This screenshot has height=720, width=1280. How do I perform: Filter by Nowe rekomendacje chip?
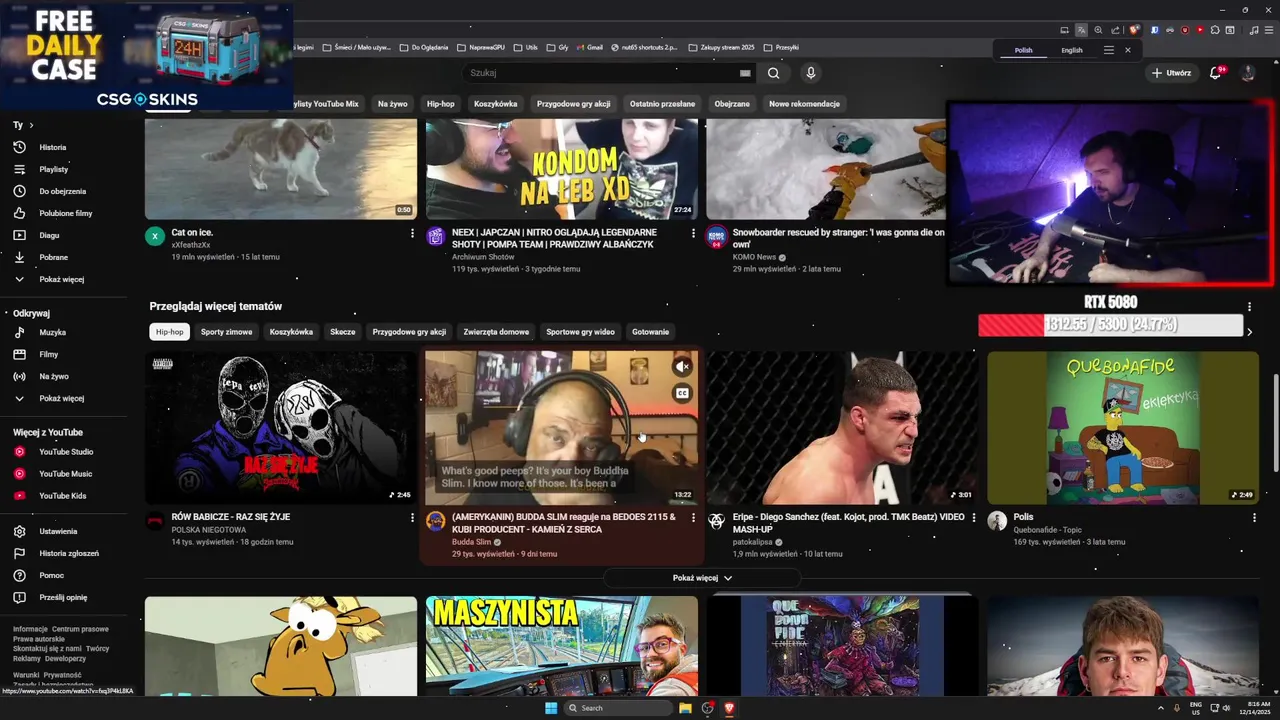[x=804, y=104]
